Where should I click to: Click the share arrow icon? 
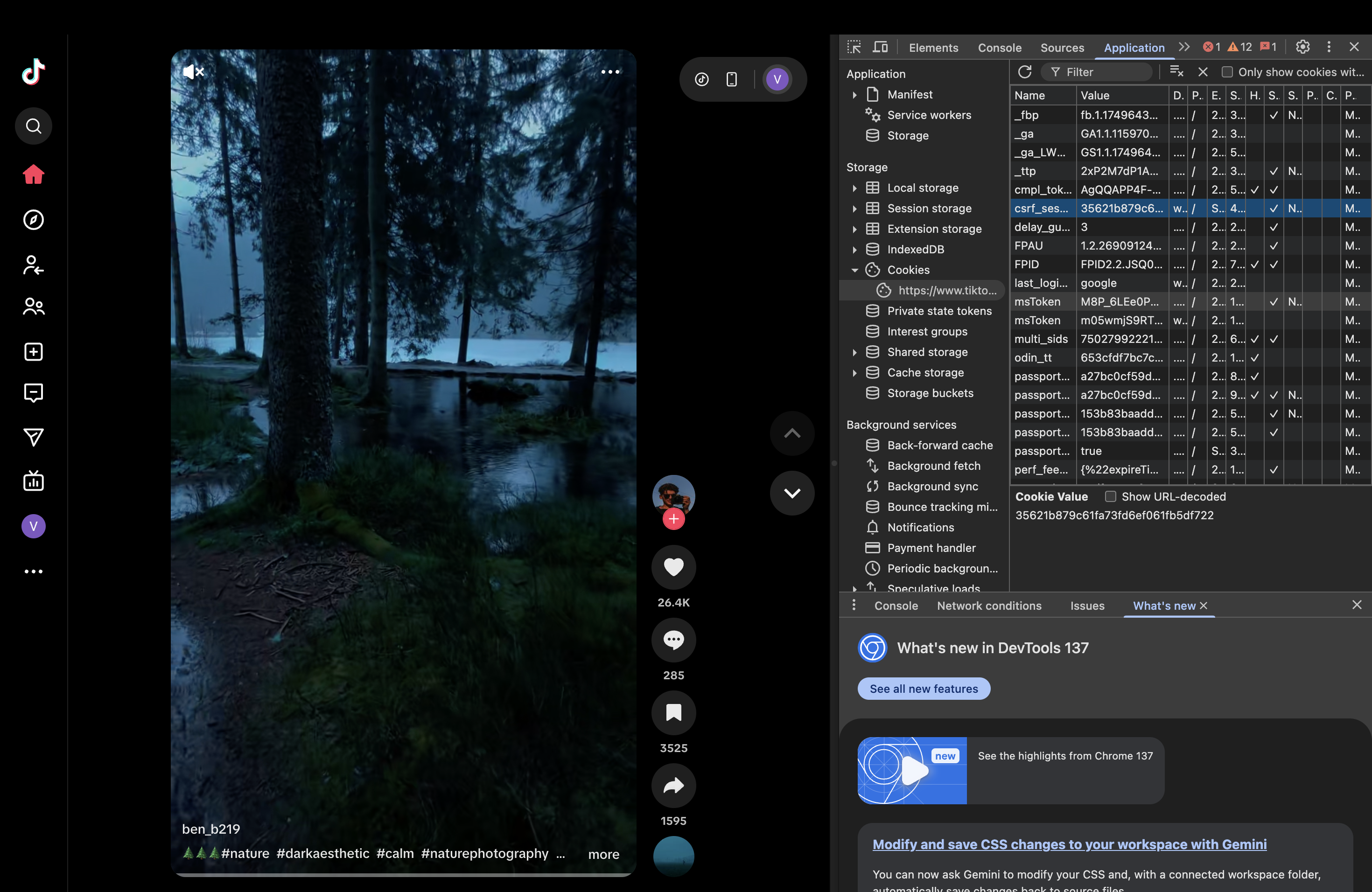(x=673, y=785)
